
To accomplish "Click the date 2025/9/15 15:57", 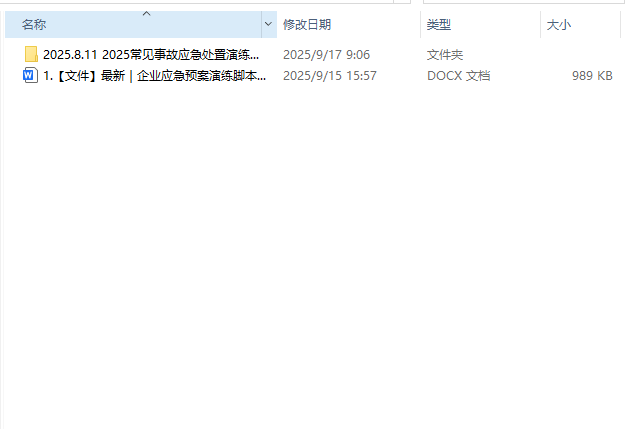I will coord(330,75).
